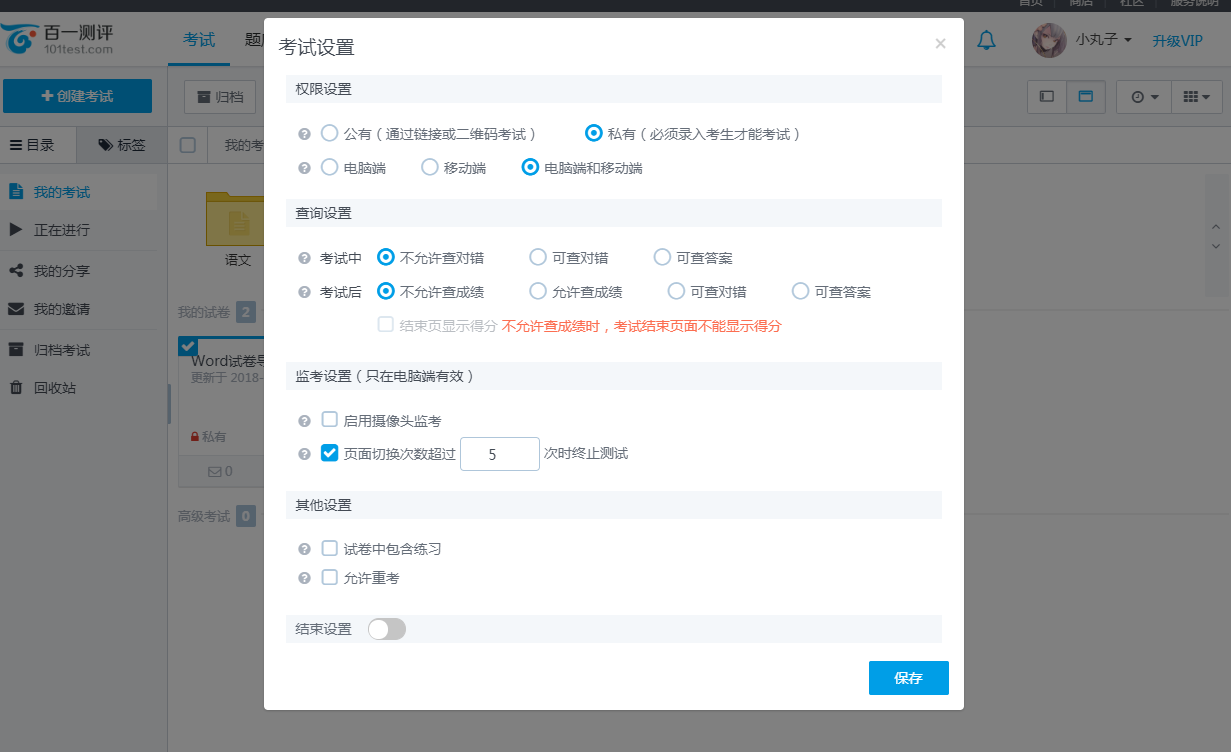Click help icon beside 电脑端 option
The height and width of the screenshot is (752, 1231).
(x=304, y=168)
